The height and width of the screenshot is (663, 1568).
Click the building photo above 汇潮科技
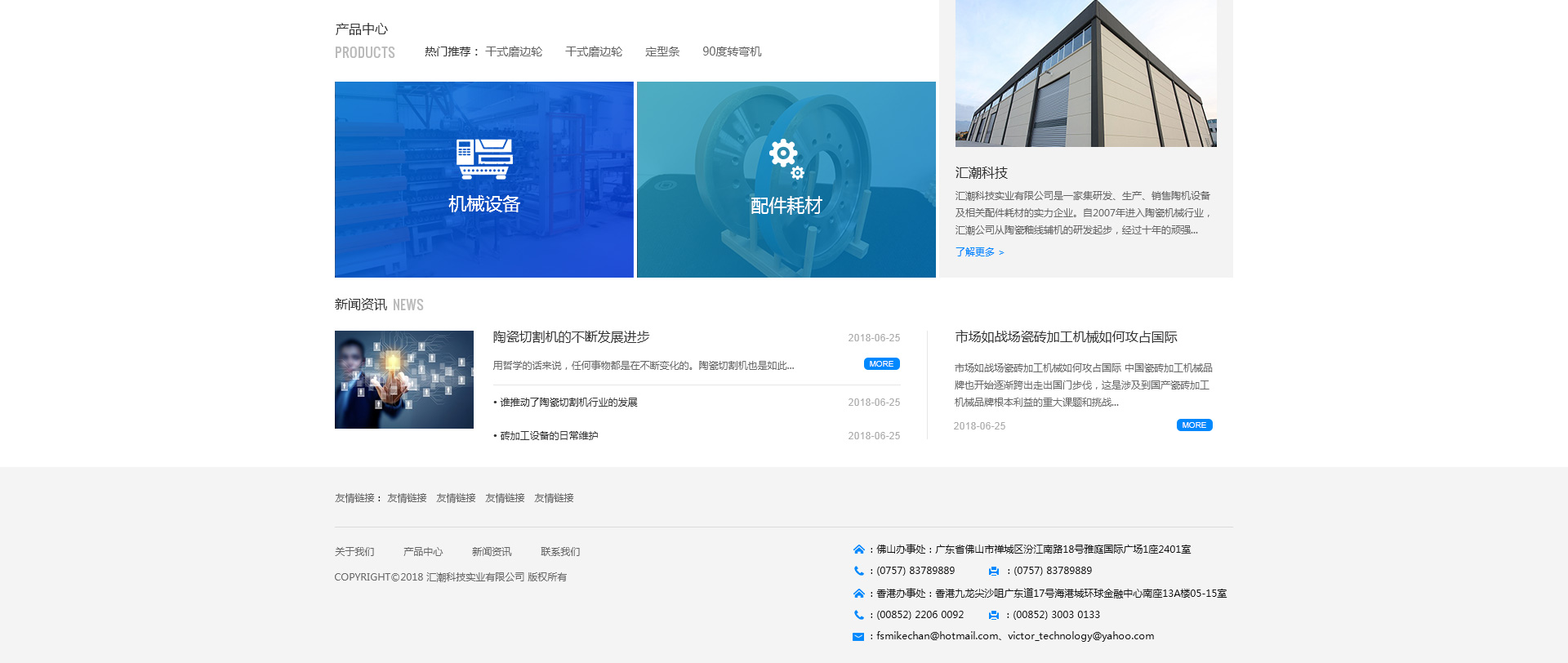point(1085,73)
